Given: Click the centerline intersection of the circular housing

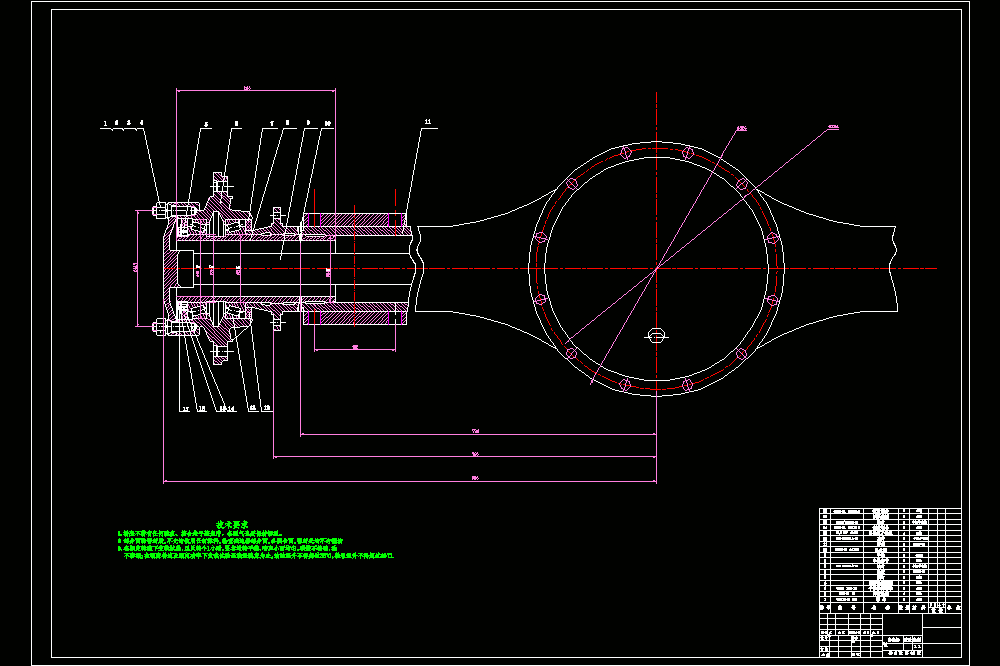Looking at the screenshot, I should click(656, 269).
